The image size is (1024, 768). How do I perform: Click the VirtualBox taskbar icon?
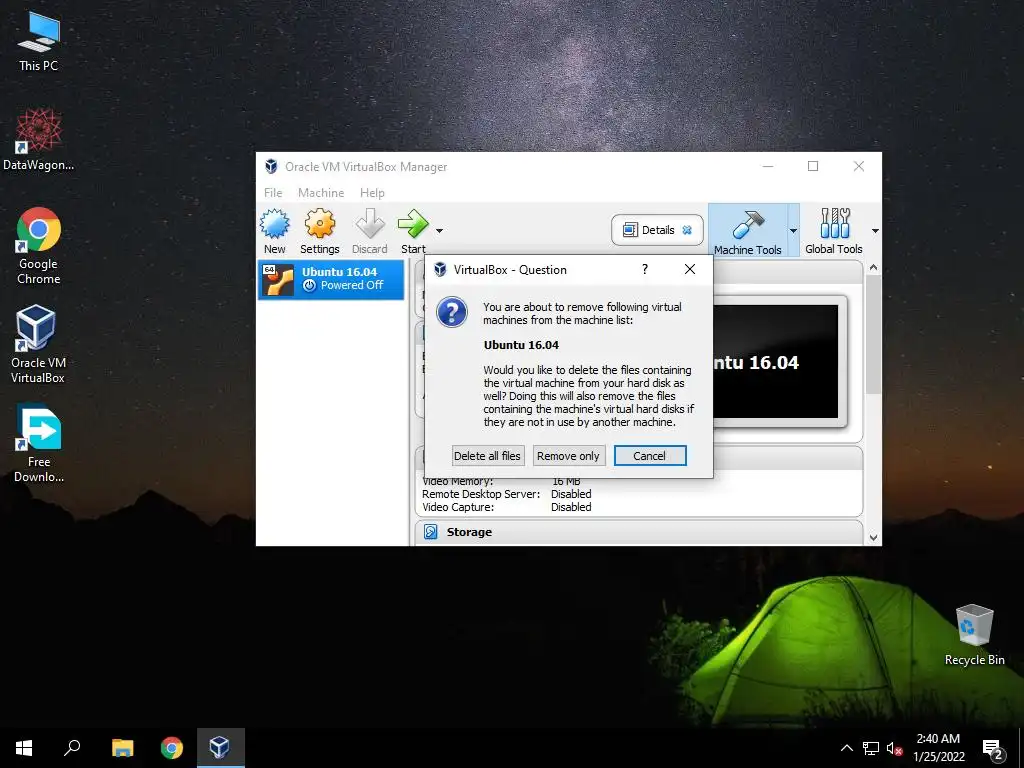220,748
